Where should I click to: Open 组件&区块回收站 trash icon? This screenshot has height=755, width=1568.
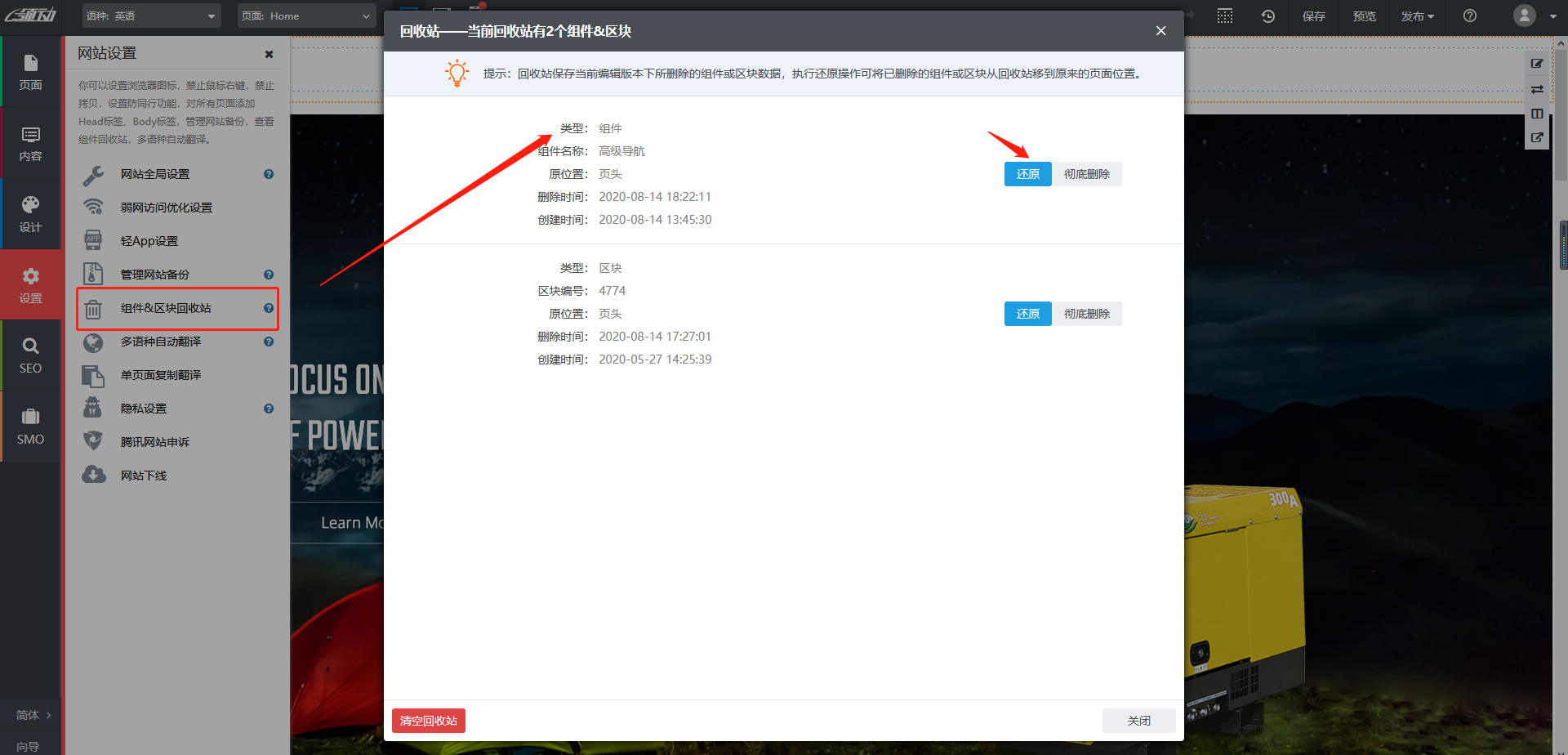[93, 308]
